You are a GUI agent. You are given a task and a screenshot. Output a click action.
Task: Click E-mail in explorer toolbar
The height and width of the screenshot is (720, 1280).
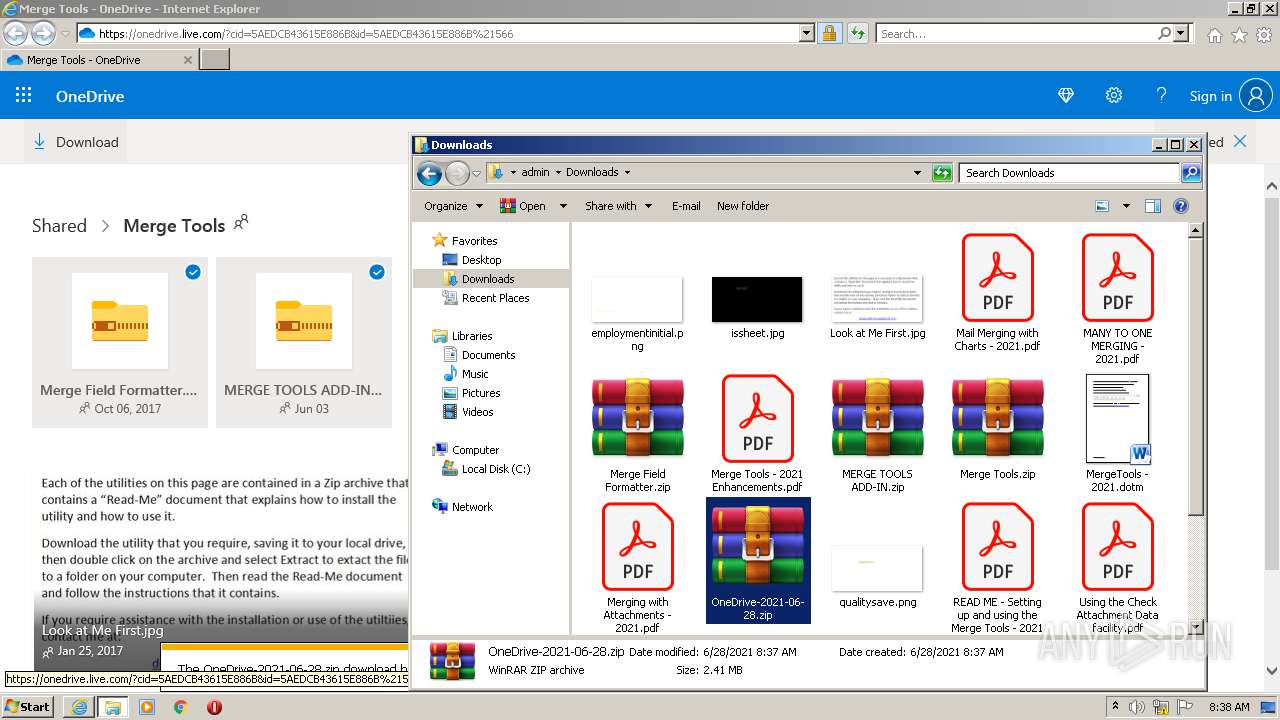point(686,206)
